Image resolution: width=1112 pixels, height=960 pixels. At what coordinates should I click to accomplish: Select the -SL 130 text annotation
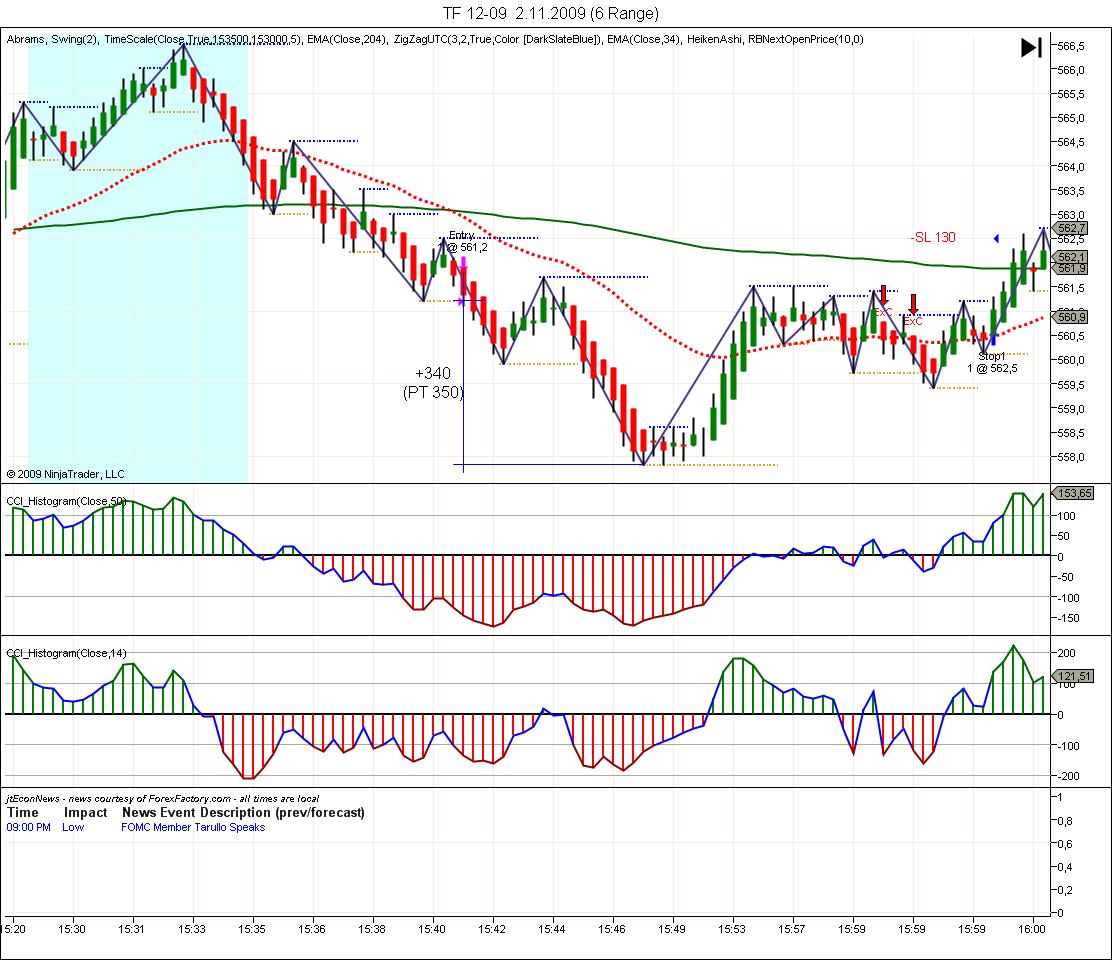(x=932, y=237)
